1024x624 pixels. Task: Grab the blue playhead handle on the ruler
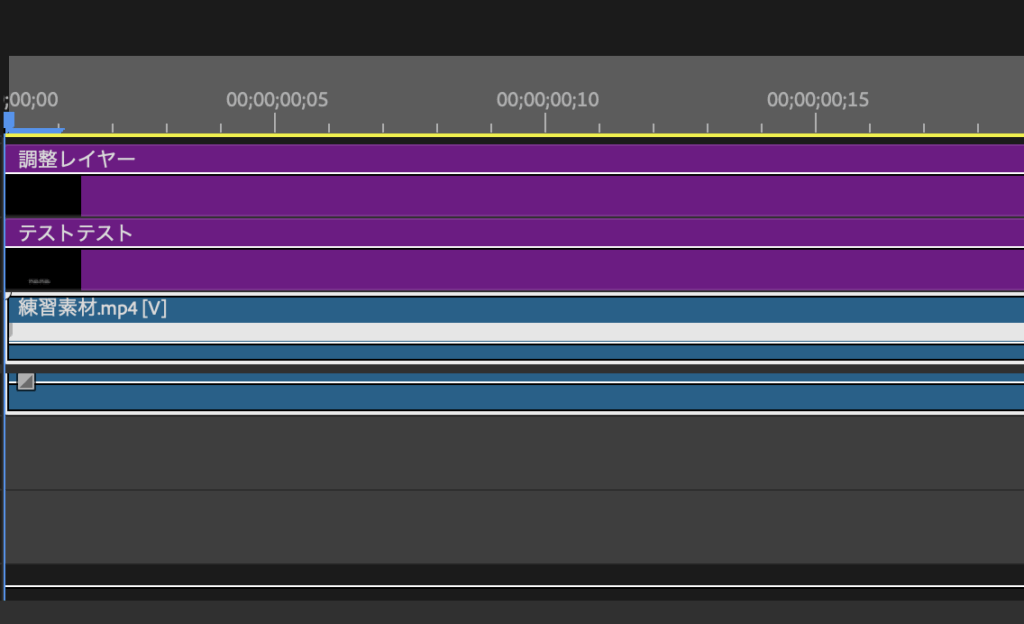pyautogui.click(x=10, y=121)
